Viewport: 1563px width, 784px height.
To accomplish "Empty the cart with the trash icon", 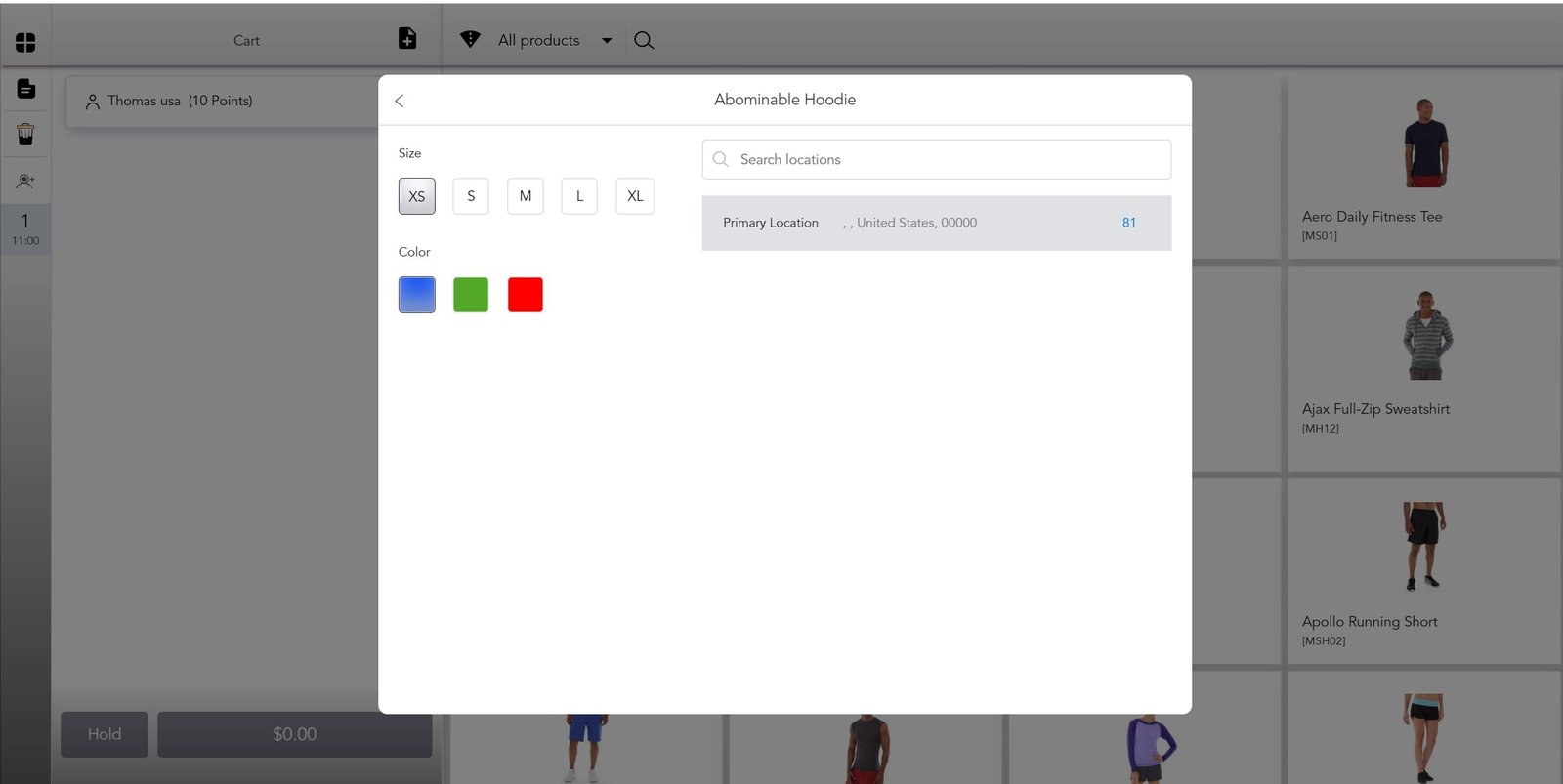I will coord(25,134).
